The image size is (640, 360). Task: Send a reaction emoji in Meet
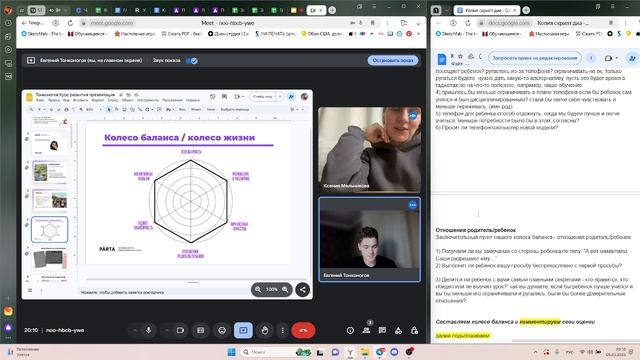[222, 330]
